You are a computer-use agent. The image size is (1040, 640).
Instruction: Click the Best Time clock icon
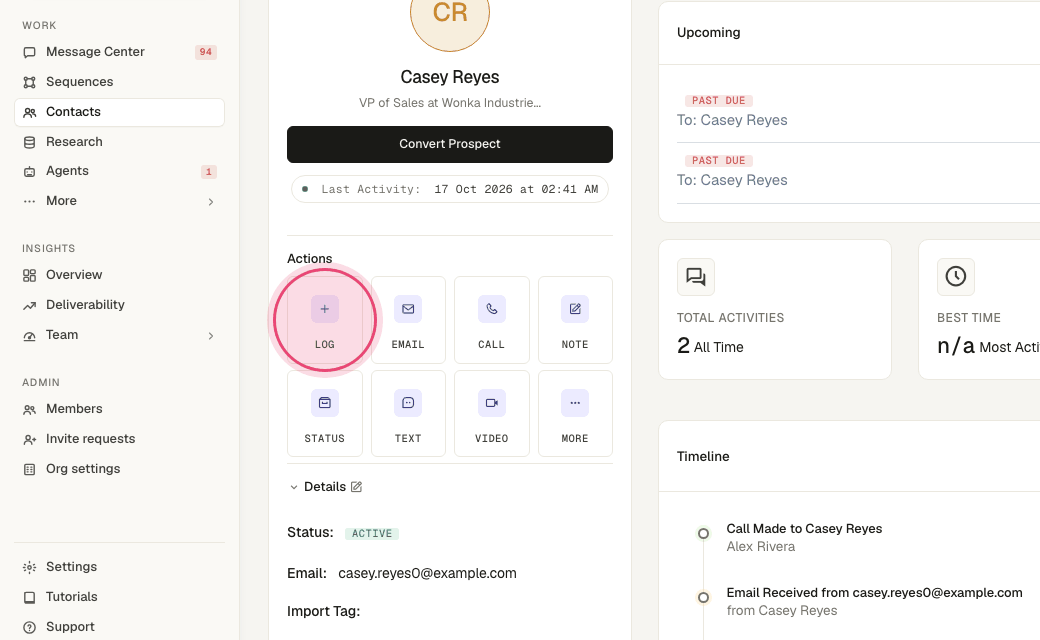pos(956,277)
